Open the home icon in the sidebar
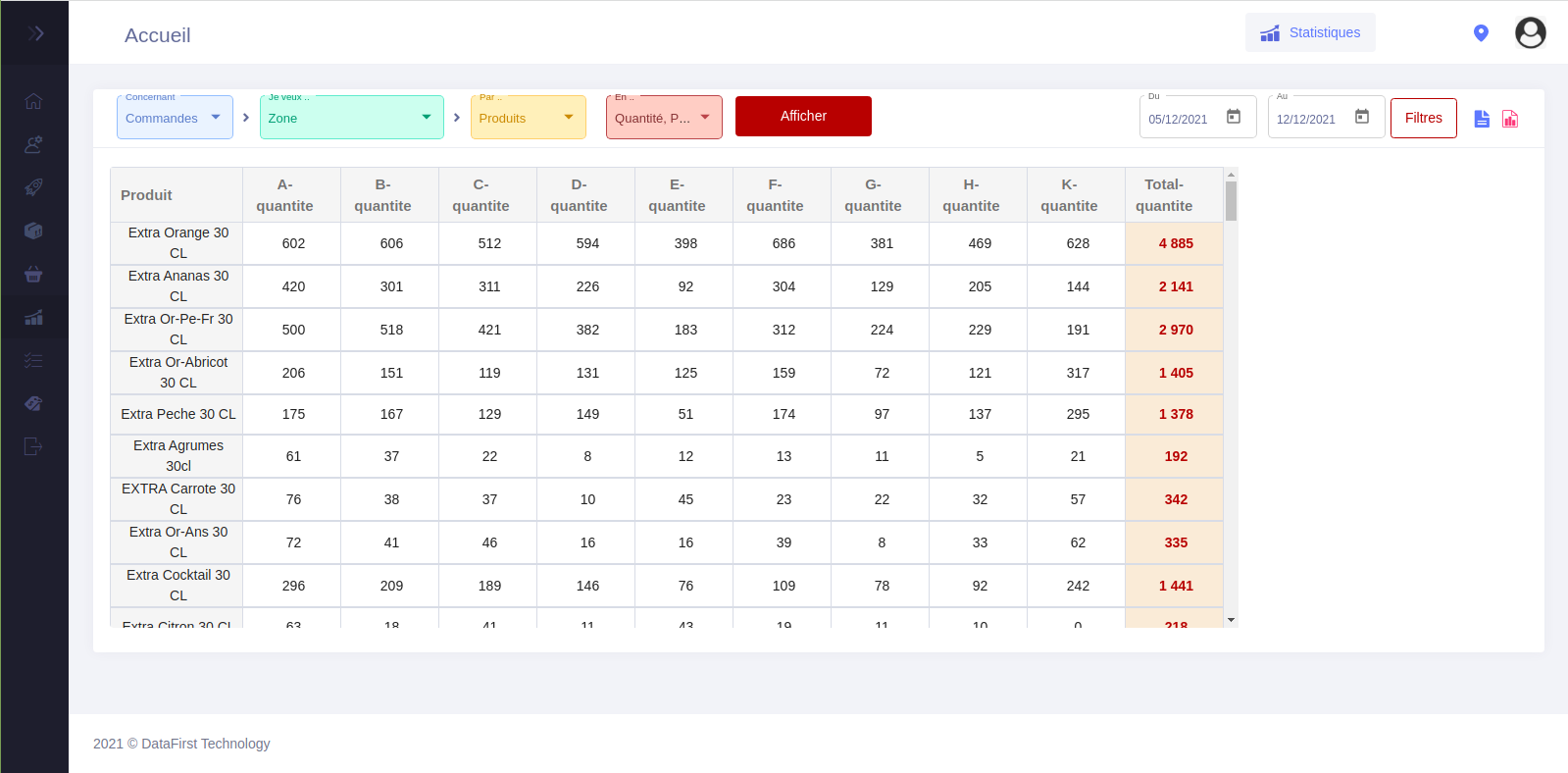Image resolution: width=1568 pixels, height=773 pixels. 33,101
